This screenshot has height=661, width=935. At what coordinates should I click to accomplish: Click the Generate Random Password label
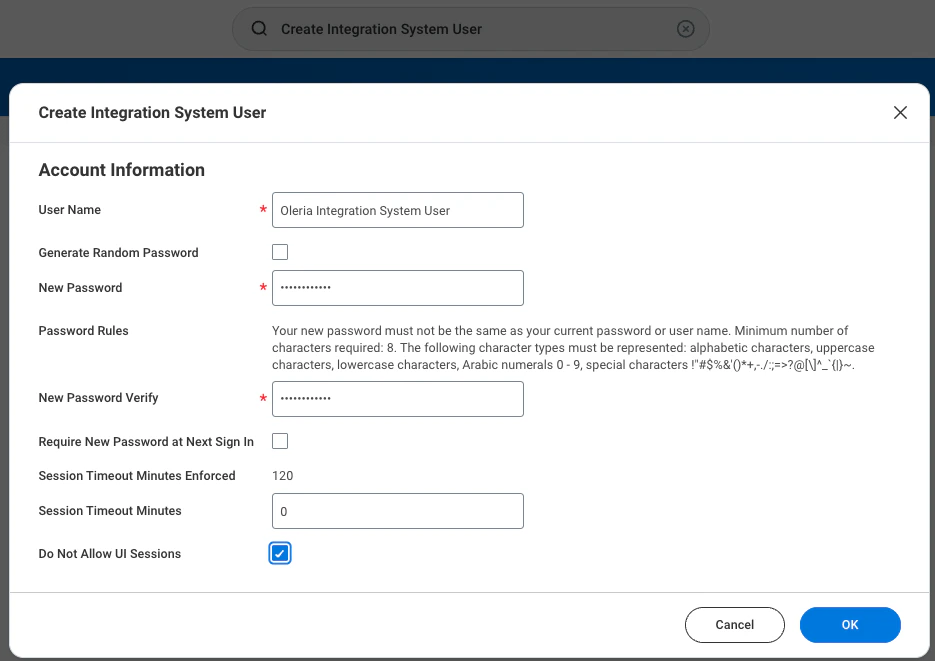pyautogui.click(x=119, y=253)
